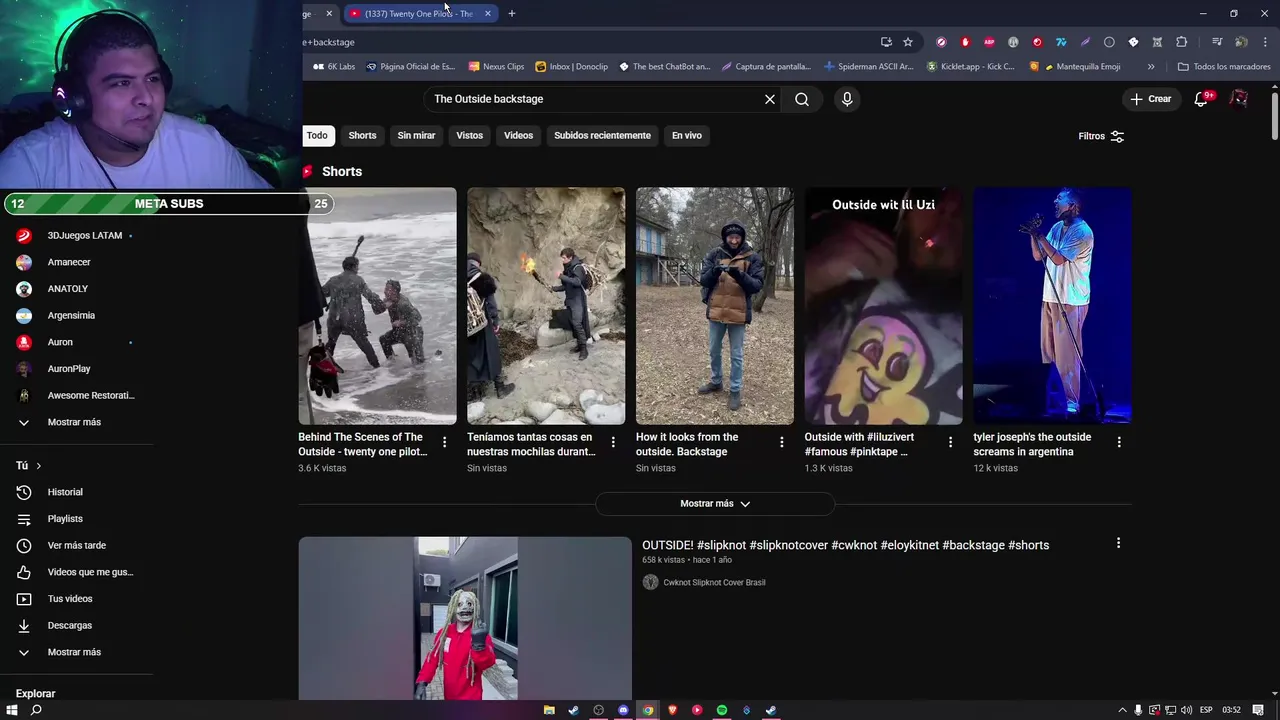Switch to the Twenty One Pilots tab
This screenshot has height=720, width=1280.
pos(420,13)
